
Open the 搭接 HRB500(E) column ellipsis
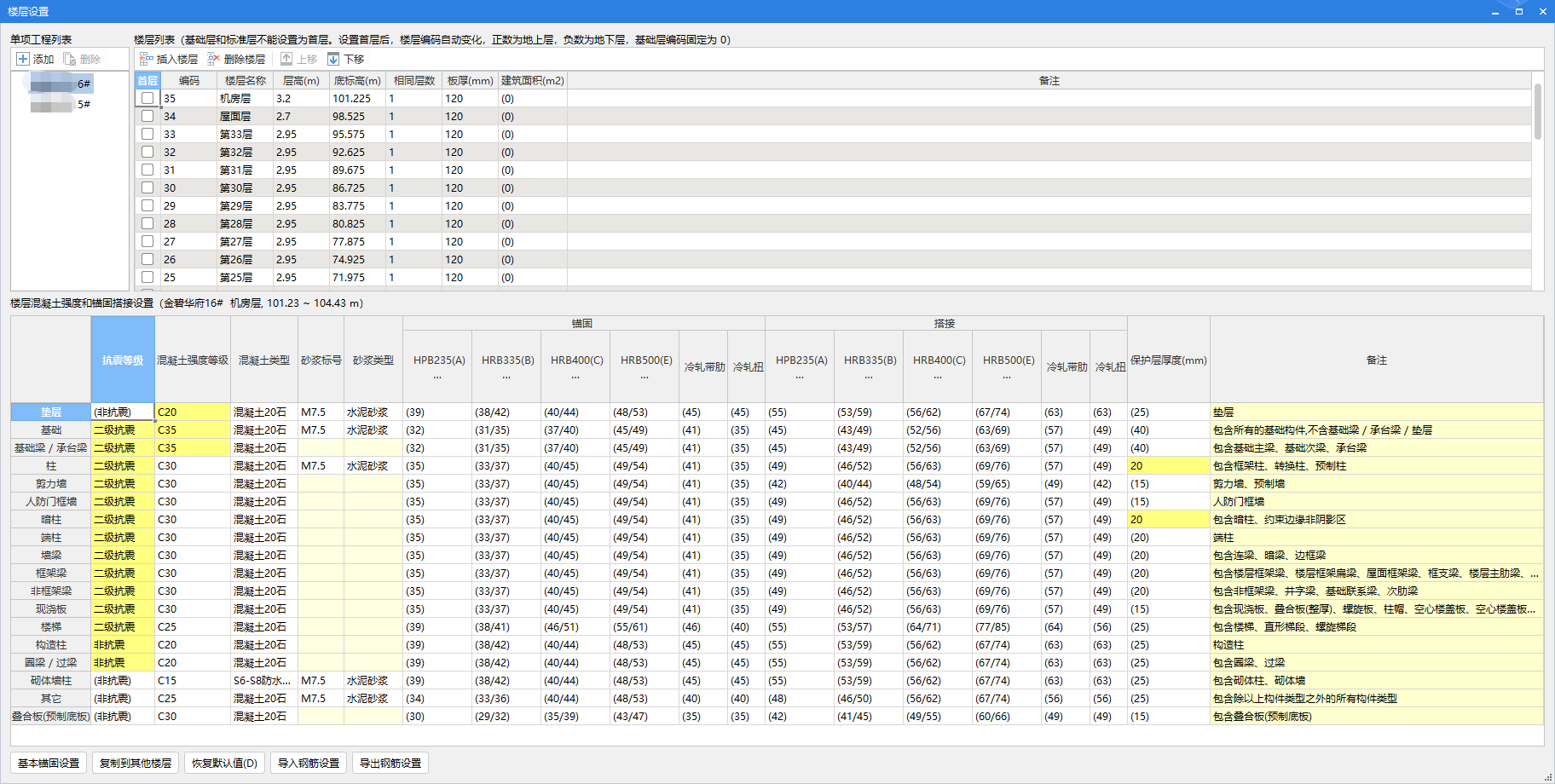(x=1007, y=376)
